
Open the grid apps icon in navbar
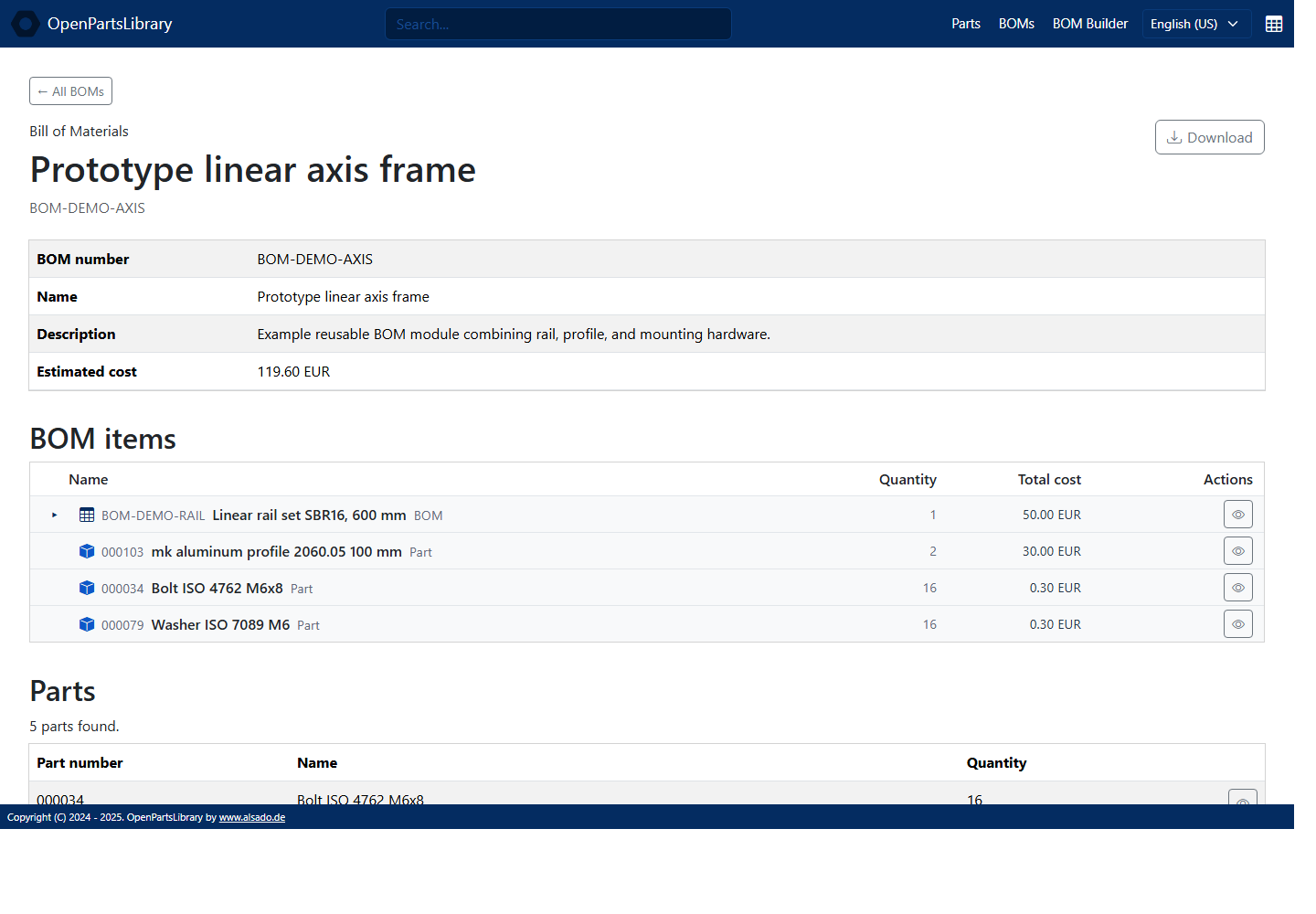coord(1274,25)
